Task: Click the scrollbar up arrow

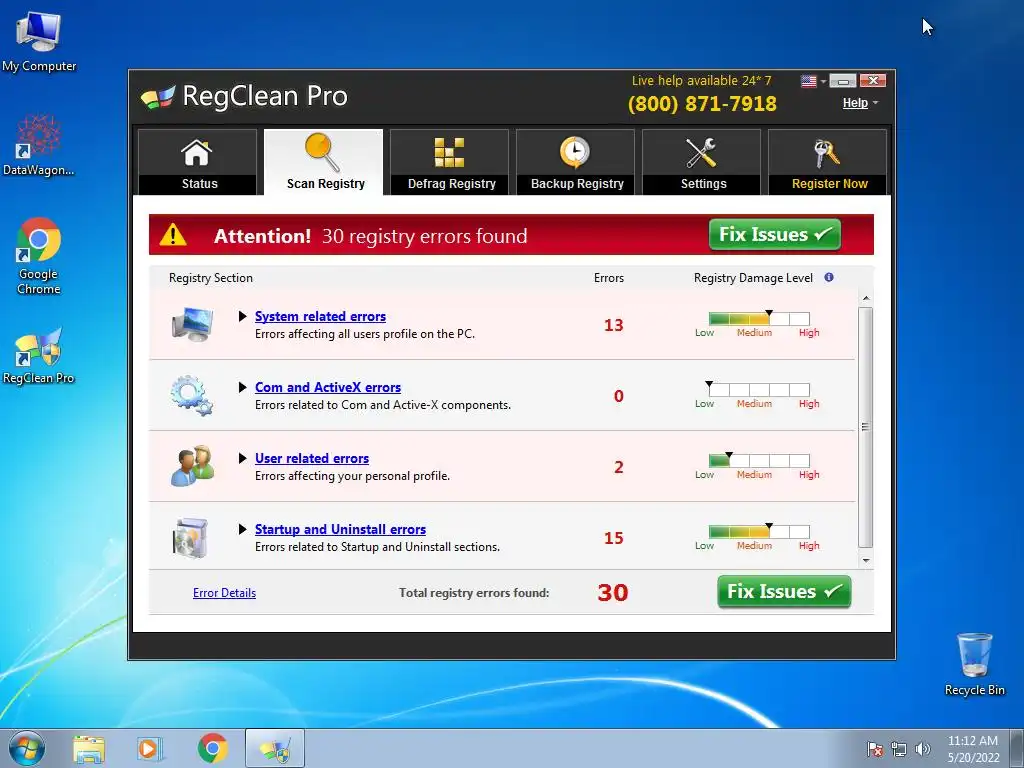Action: point(866,298)
